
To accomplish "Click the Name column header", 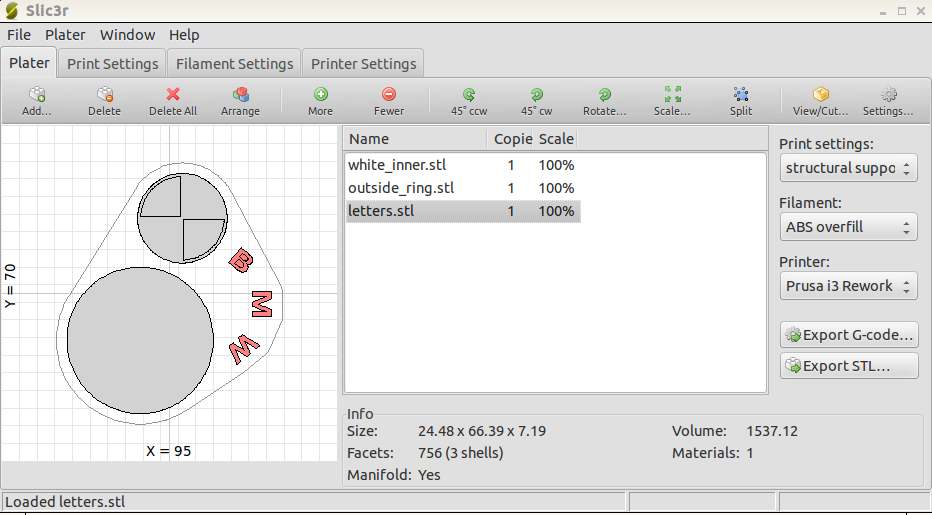I will click(x=415, y=139).
